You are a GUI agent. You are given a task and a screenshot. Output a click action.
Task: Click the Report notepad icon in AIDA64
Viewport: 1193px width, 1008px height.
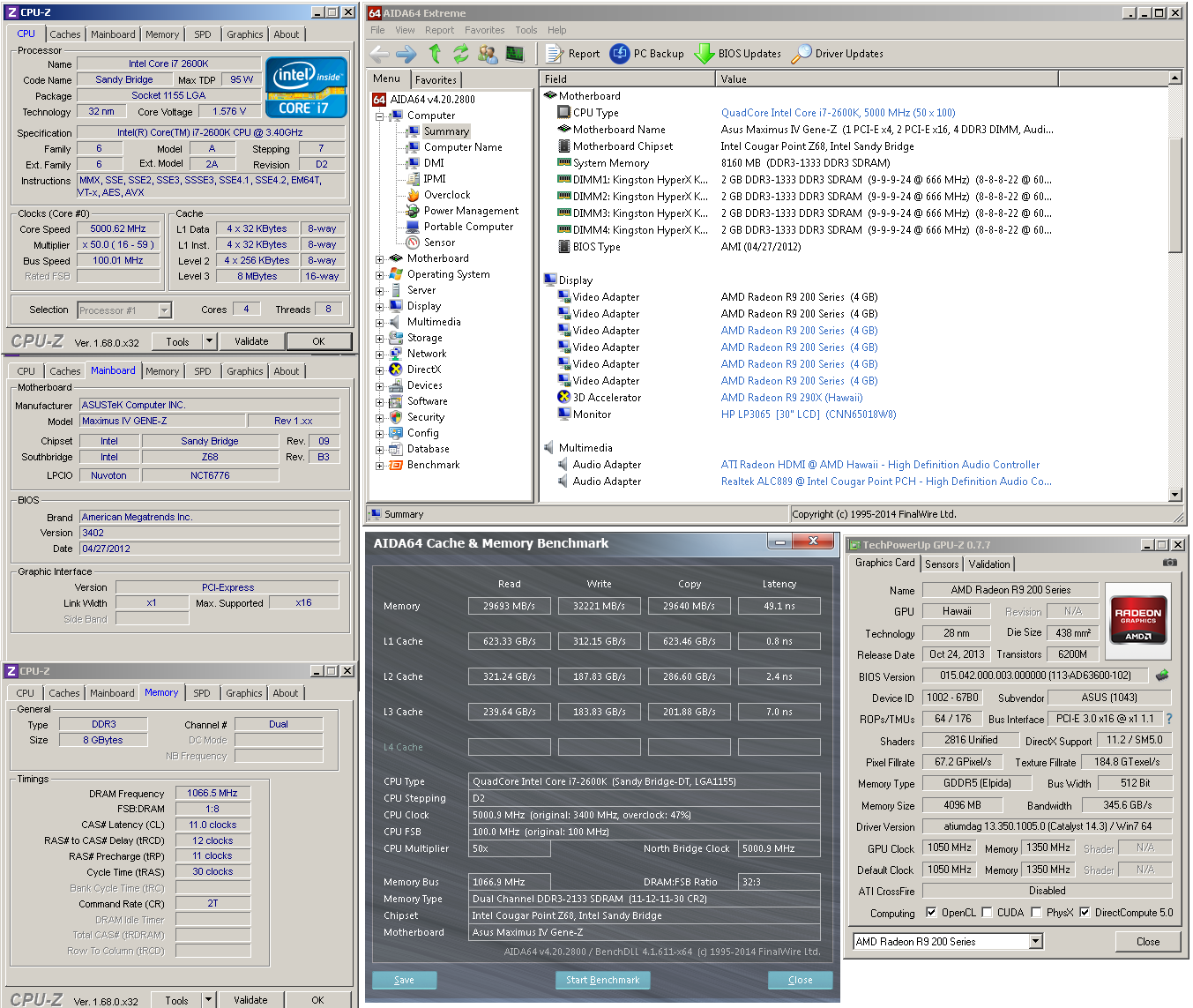pyautogui.click(x=554, y=54)
